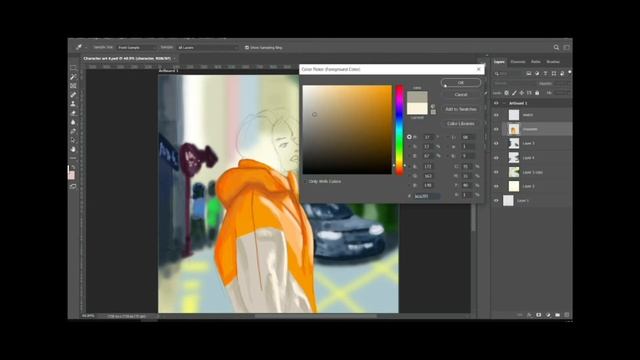Click the add layer style fx icon

[529, 315]
